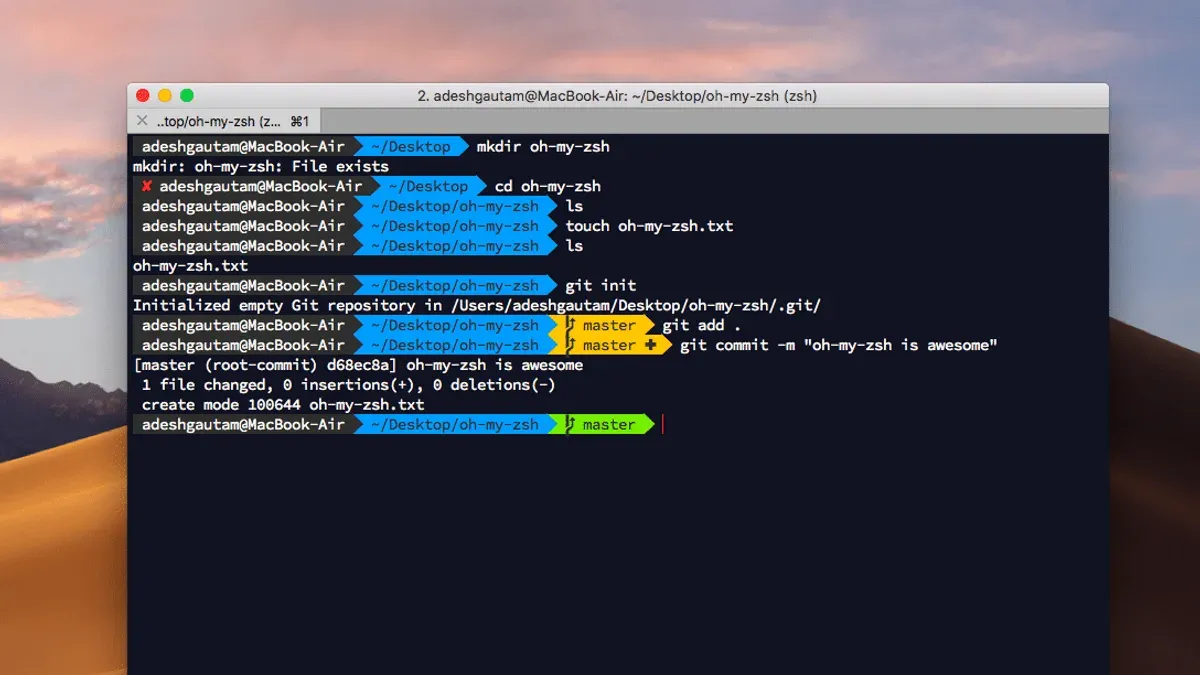Image resolution: width=1200 pixels, height=675 pixels.
Task: Click the window title adeshgautam@MacBook-Air: ~/Desktop/oh-my-zsh (zsh)
Action: [617, 96]
